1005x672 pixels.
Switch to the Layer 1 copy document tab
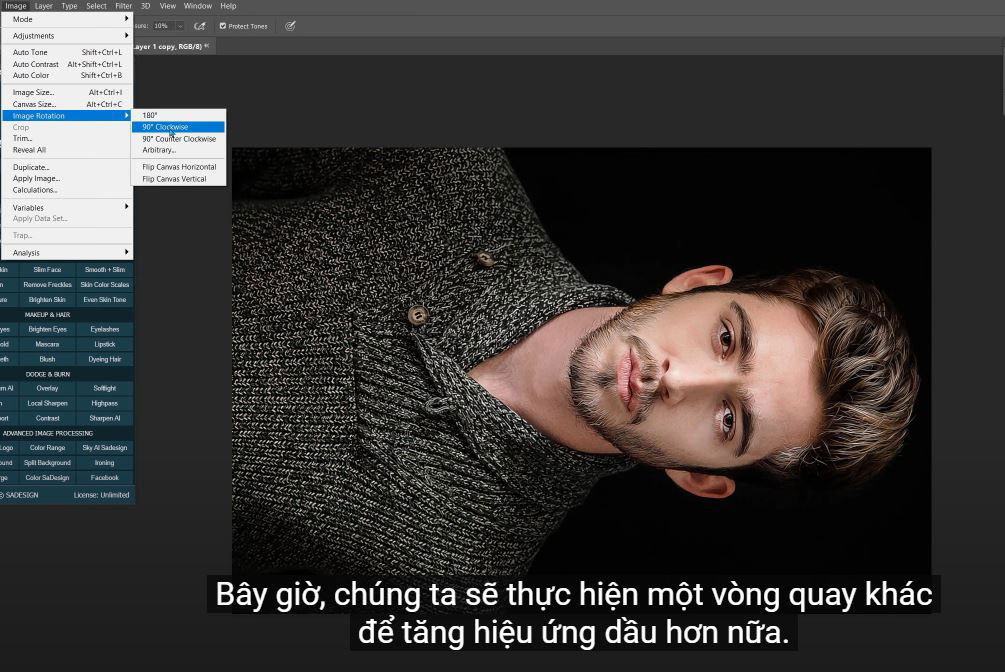[x=168, y=46]
